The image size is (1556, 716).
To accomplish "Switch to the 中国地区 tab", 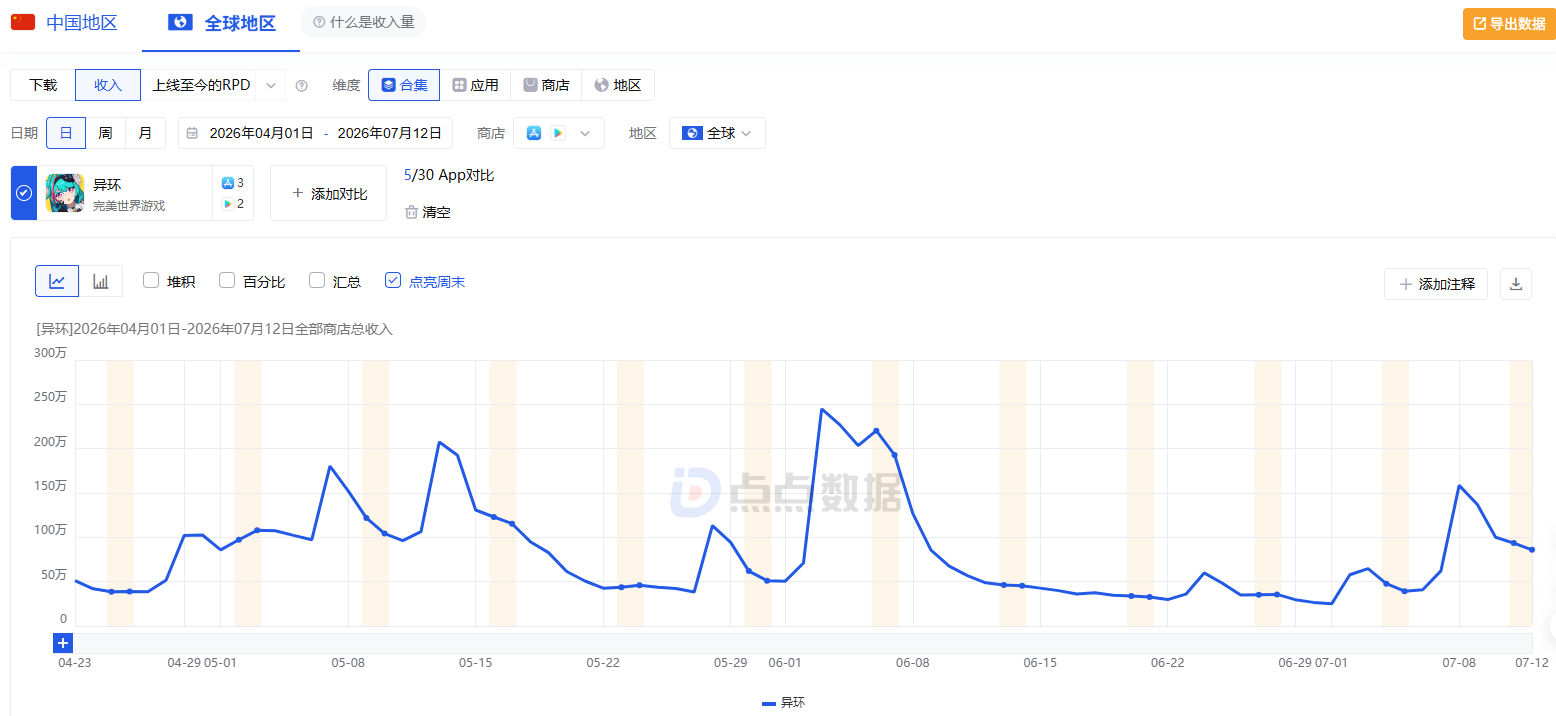I will (x=65, y=23).
